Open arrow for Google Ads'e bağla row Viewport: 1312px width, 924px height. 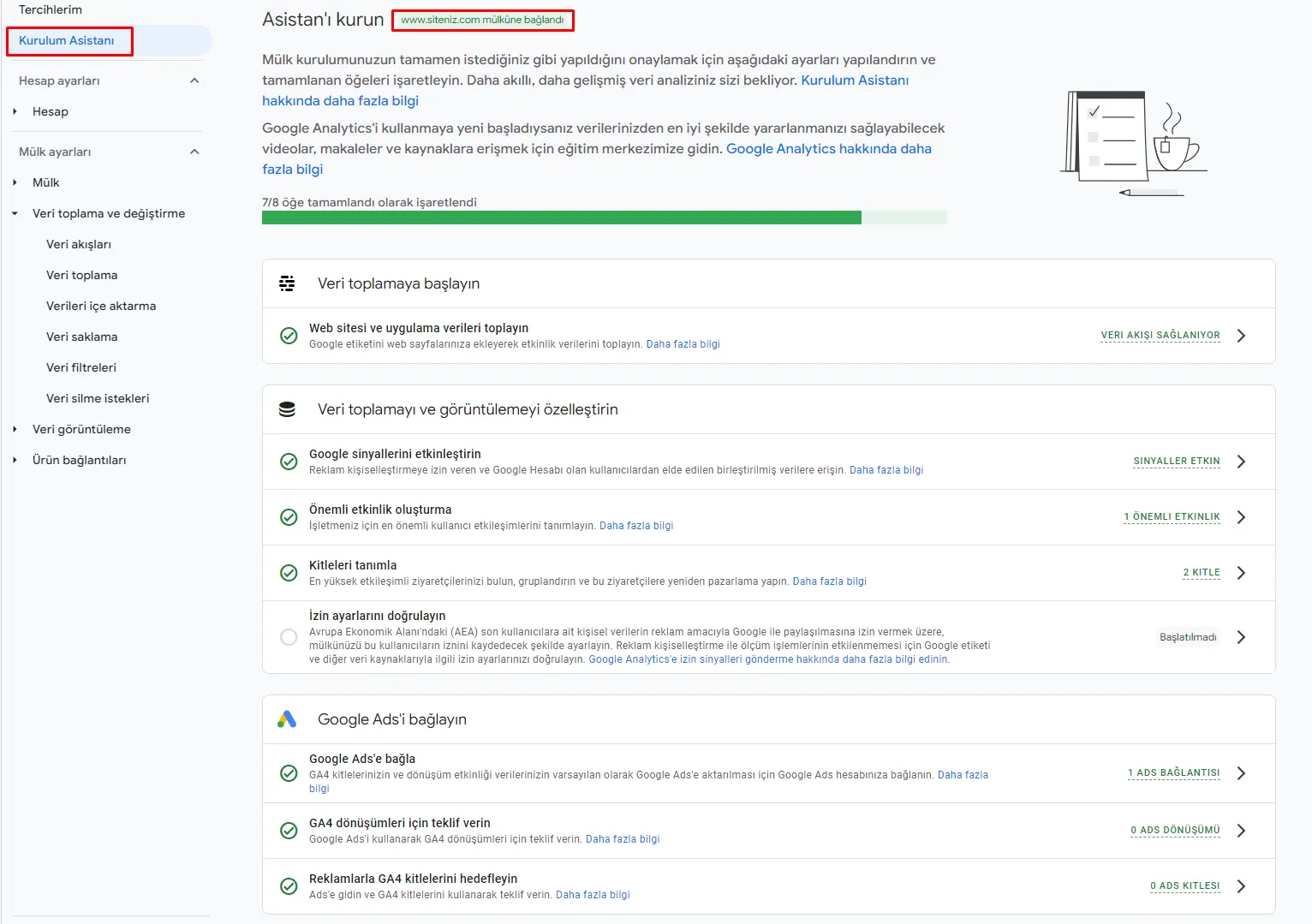1241,773
